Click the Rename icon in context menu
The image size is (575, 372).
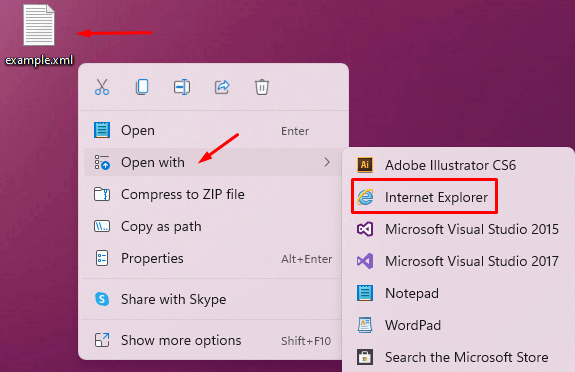pyautogui.click(x=182, y=87)
